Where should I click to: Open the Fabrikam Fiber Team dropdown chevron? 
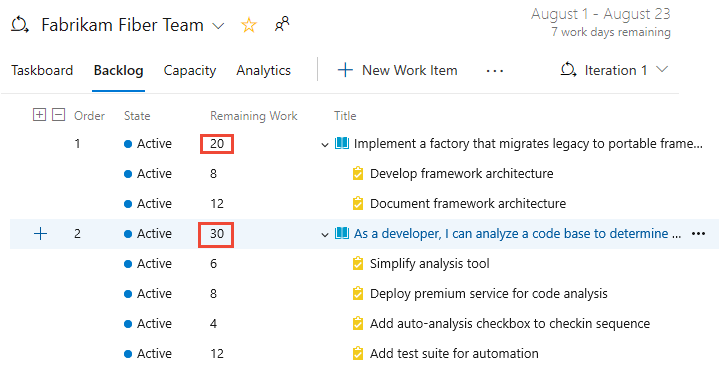(x=218, y=26)
